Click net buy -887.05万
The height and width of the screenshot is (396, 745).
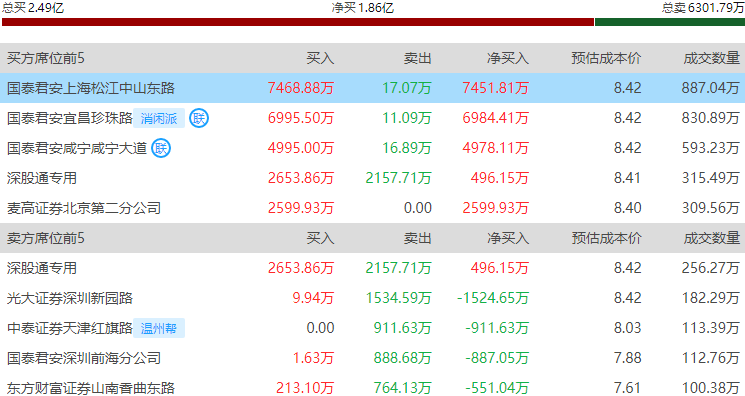(497, 358)
